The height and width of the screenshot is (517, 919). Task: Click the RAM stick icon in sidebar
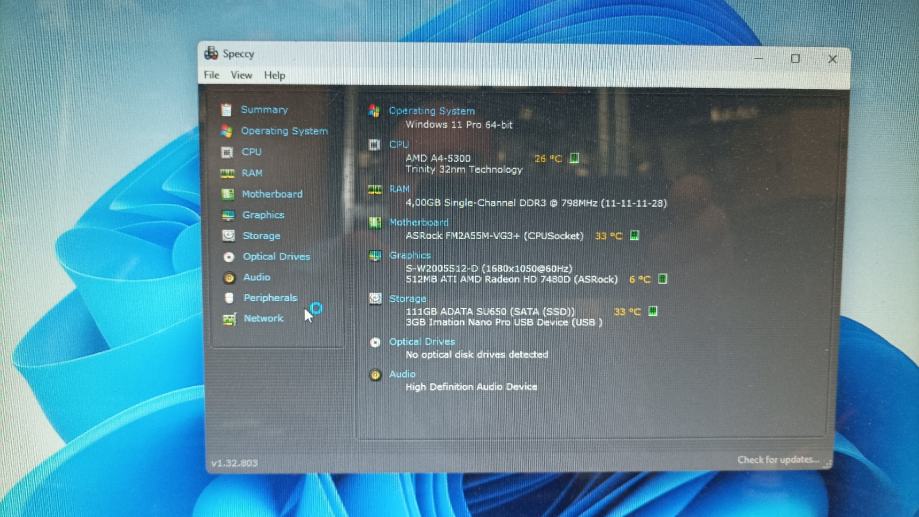point(227,173)
